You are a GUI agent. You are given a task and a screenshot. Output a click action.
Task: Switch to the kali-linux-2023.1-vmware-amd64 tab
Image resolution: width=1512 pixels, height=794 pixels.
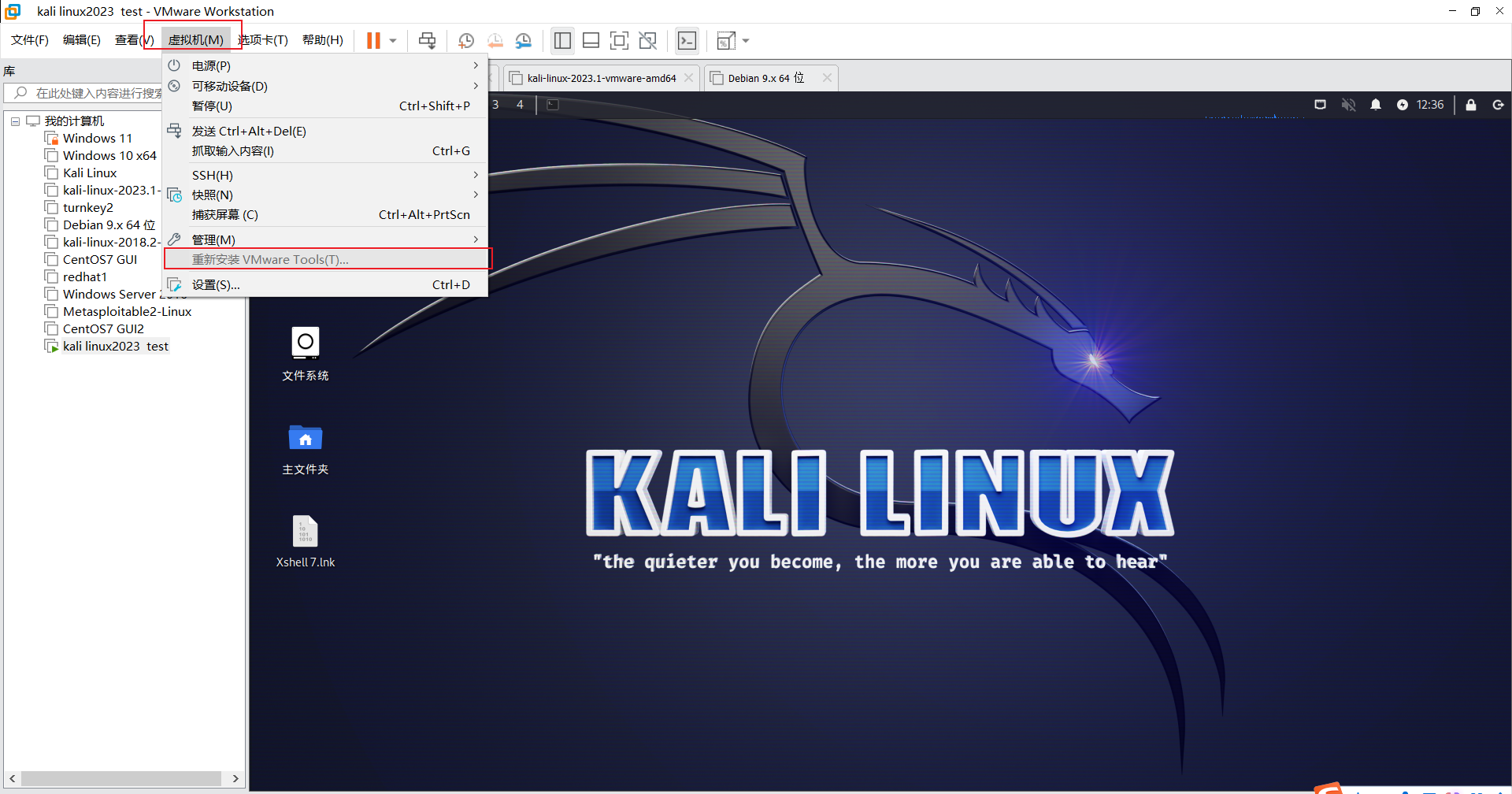click(x=602, y=78)
